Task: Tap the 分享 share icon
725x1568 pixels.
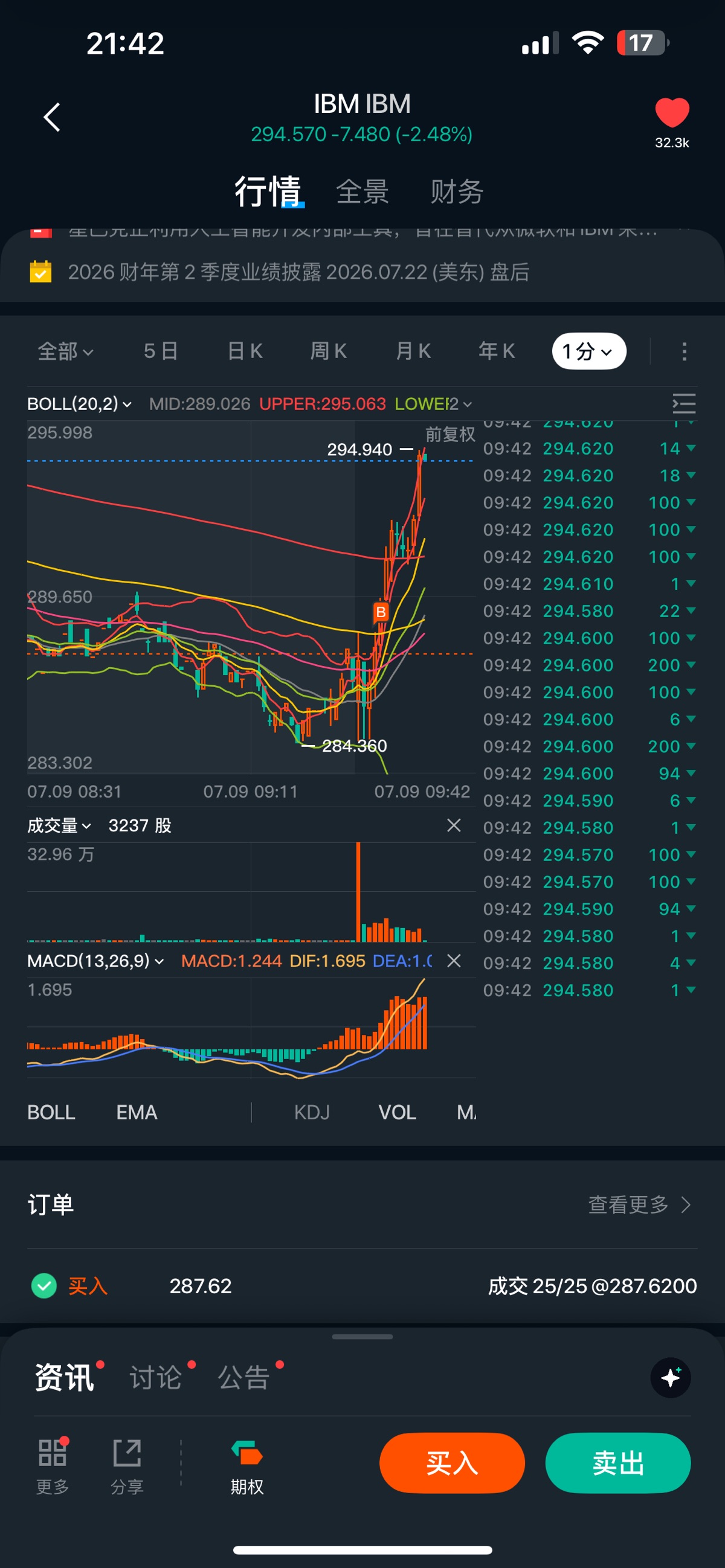Action: coord(127,1453)
